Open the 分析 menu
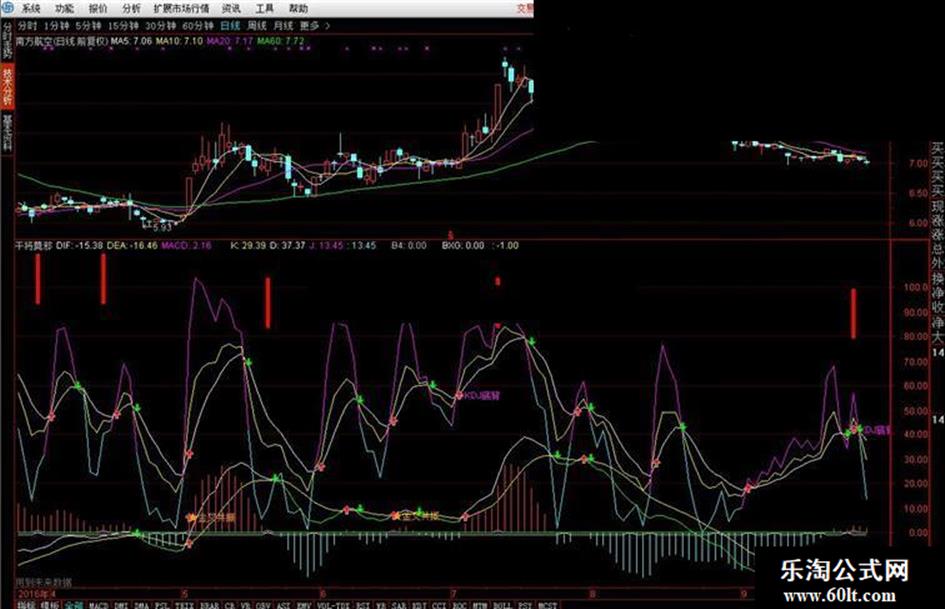The image size is (945, 609). coord(131,8)
